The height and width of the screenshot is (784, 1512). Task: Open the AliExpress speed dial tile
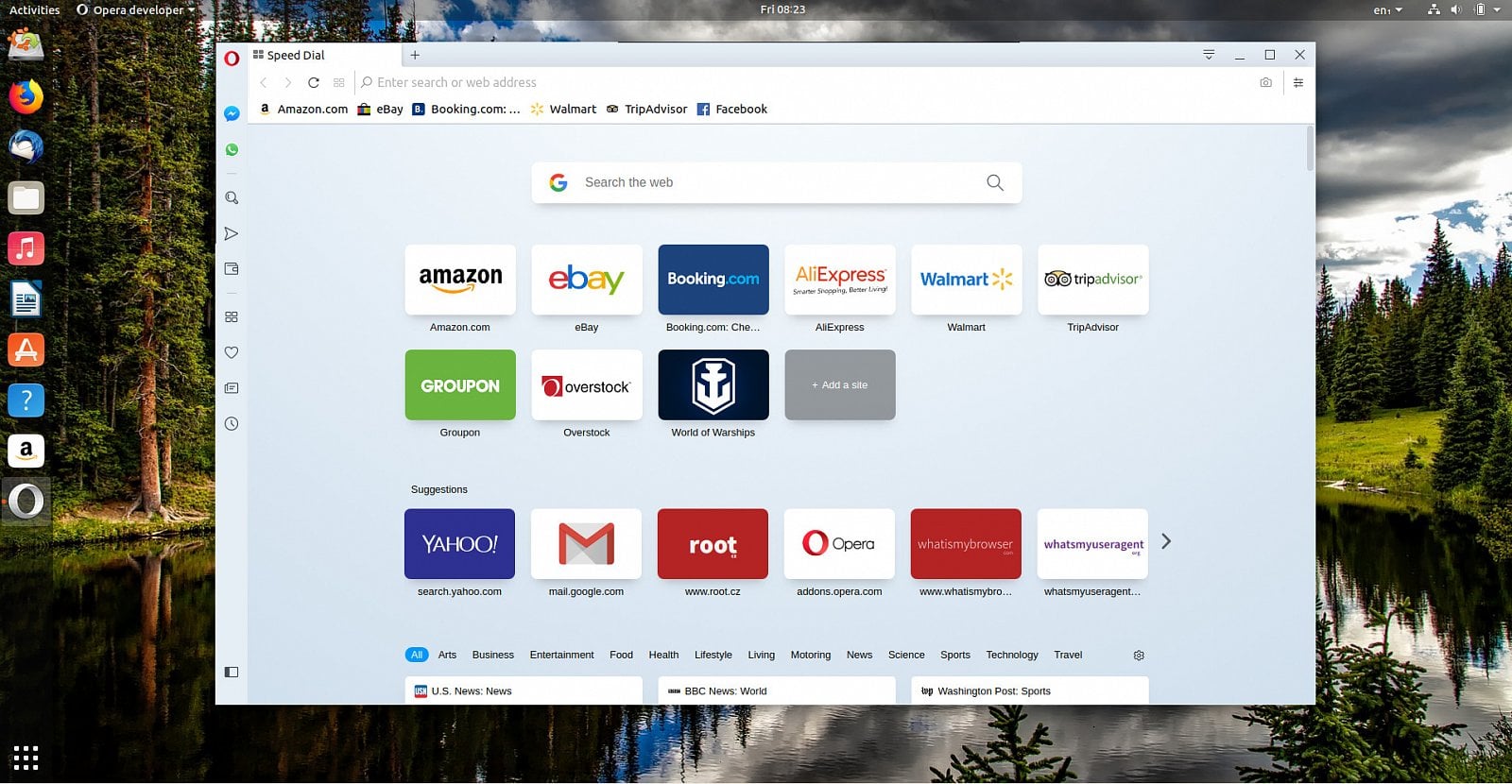840,280
